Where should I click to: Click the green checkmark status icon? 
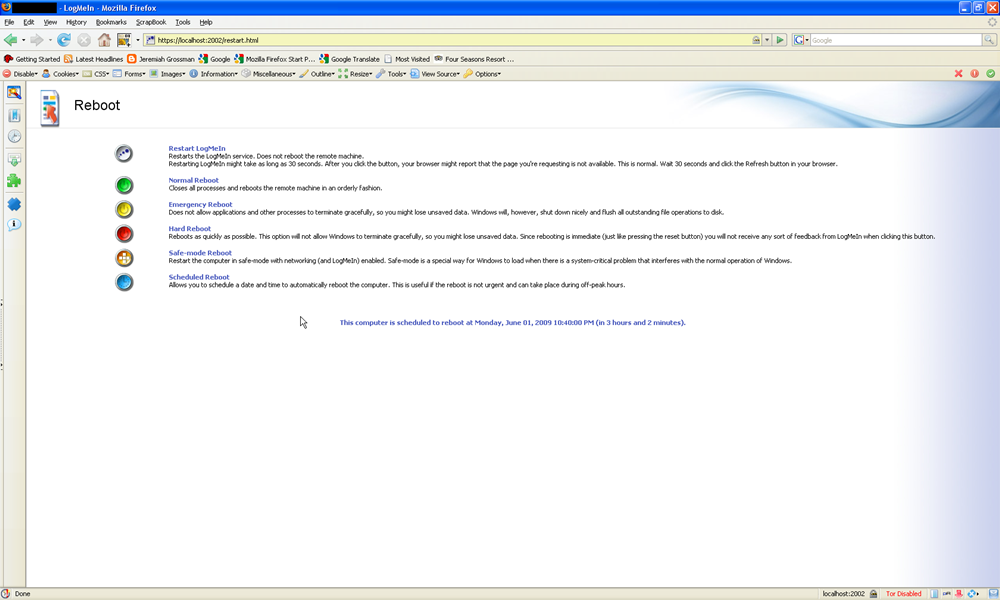click(990, 74)
